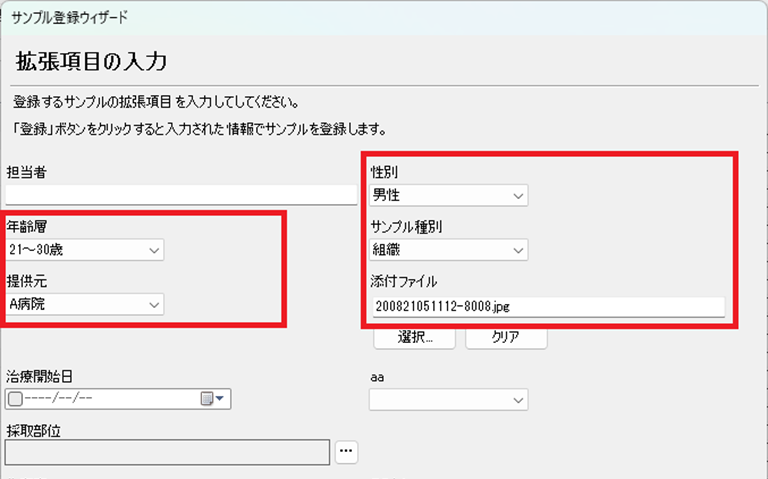Click the 添付ファイル filename field

[546, 305]
